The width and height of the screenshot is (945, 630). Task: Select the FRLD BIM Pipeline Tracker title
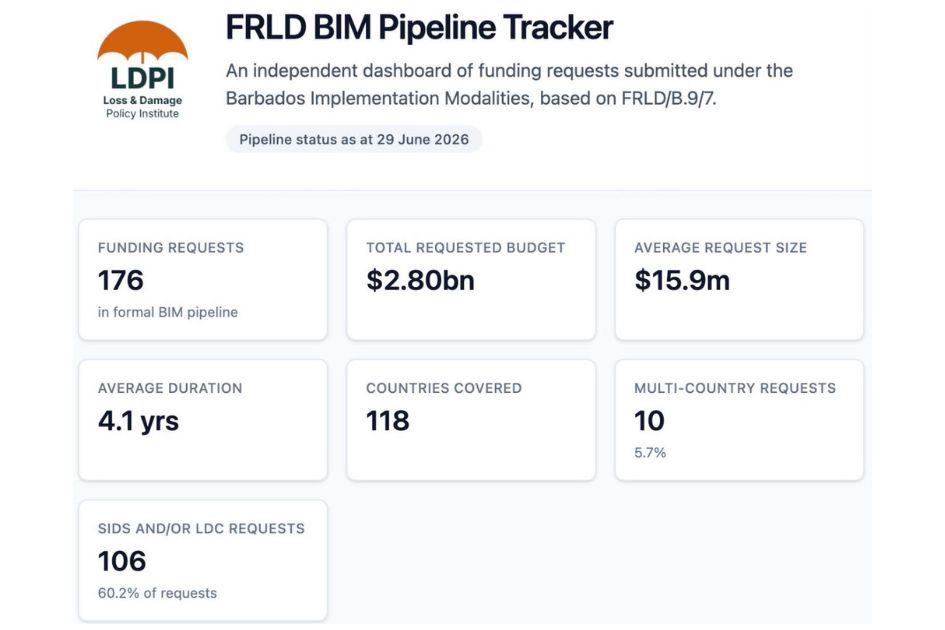[419, 28]
